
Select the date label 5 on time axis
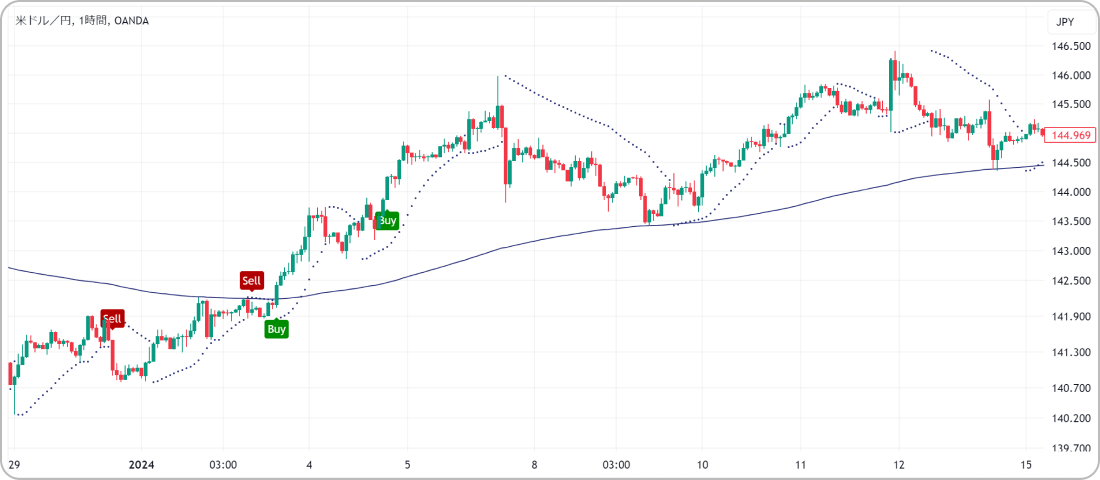[407, 465]
